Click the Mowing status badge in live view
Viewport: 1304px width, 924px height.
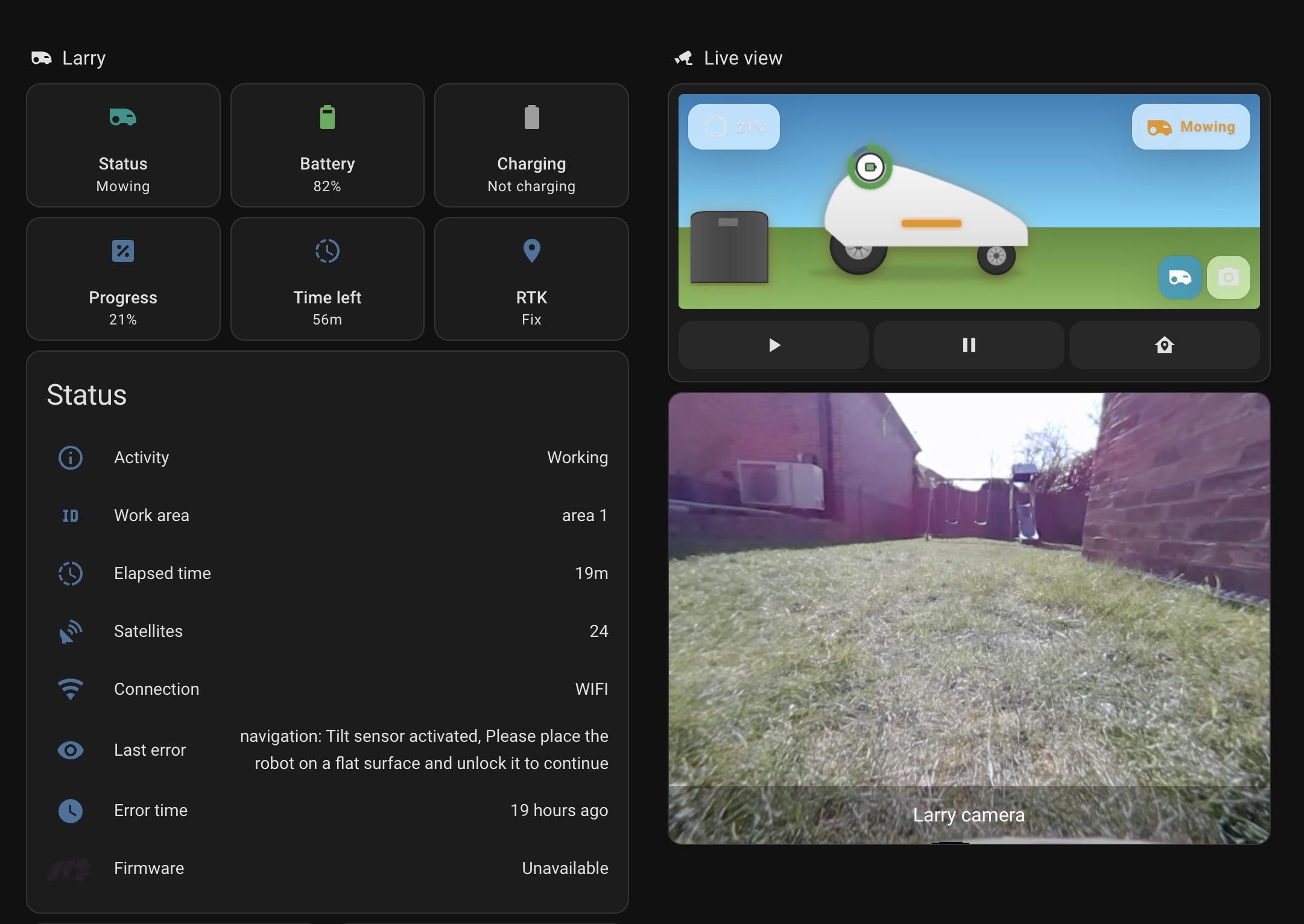1191,126
